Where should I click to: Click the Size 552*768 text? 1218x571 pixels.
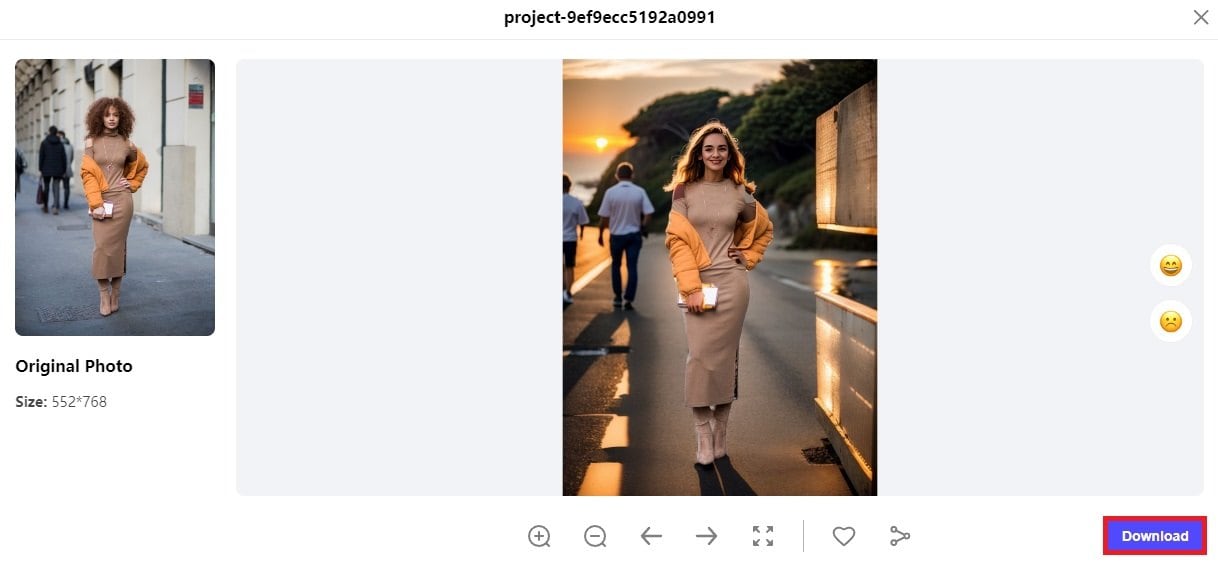point(61,402)
